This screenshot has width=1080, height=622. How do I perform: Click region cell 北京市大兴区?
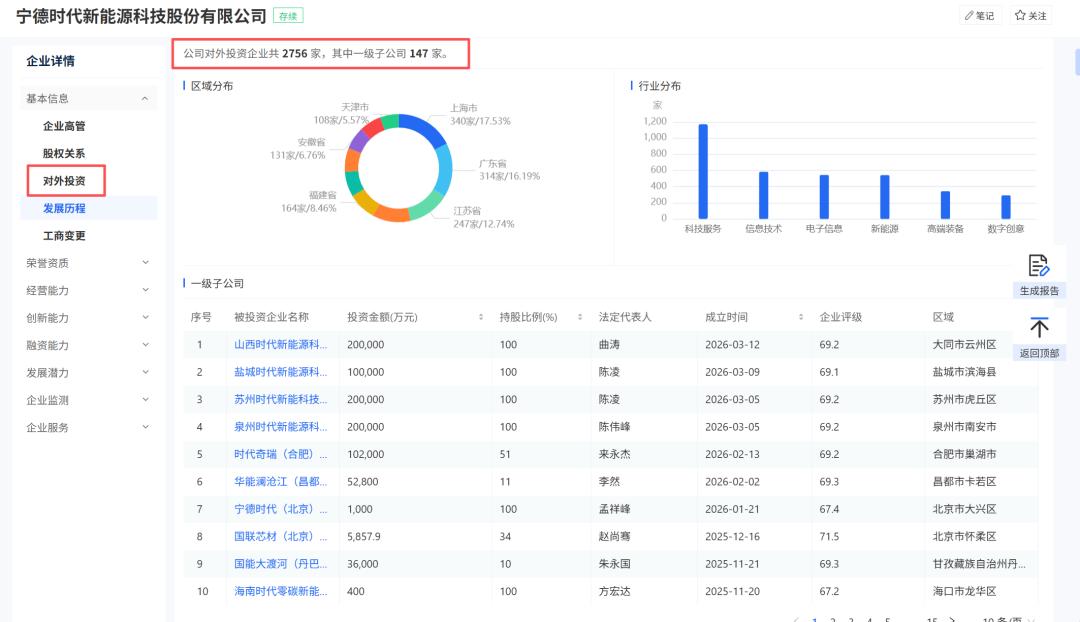pyautogui.click(x=964, y=509)
